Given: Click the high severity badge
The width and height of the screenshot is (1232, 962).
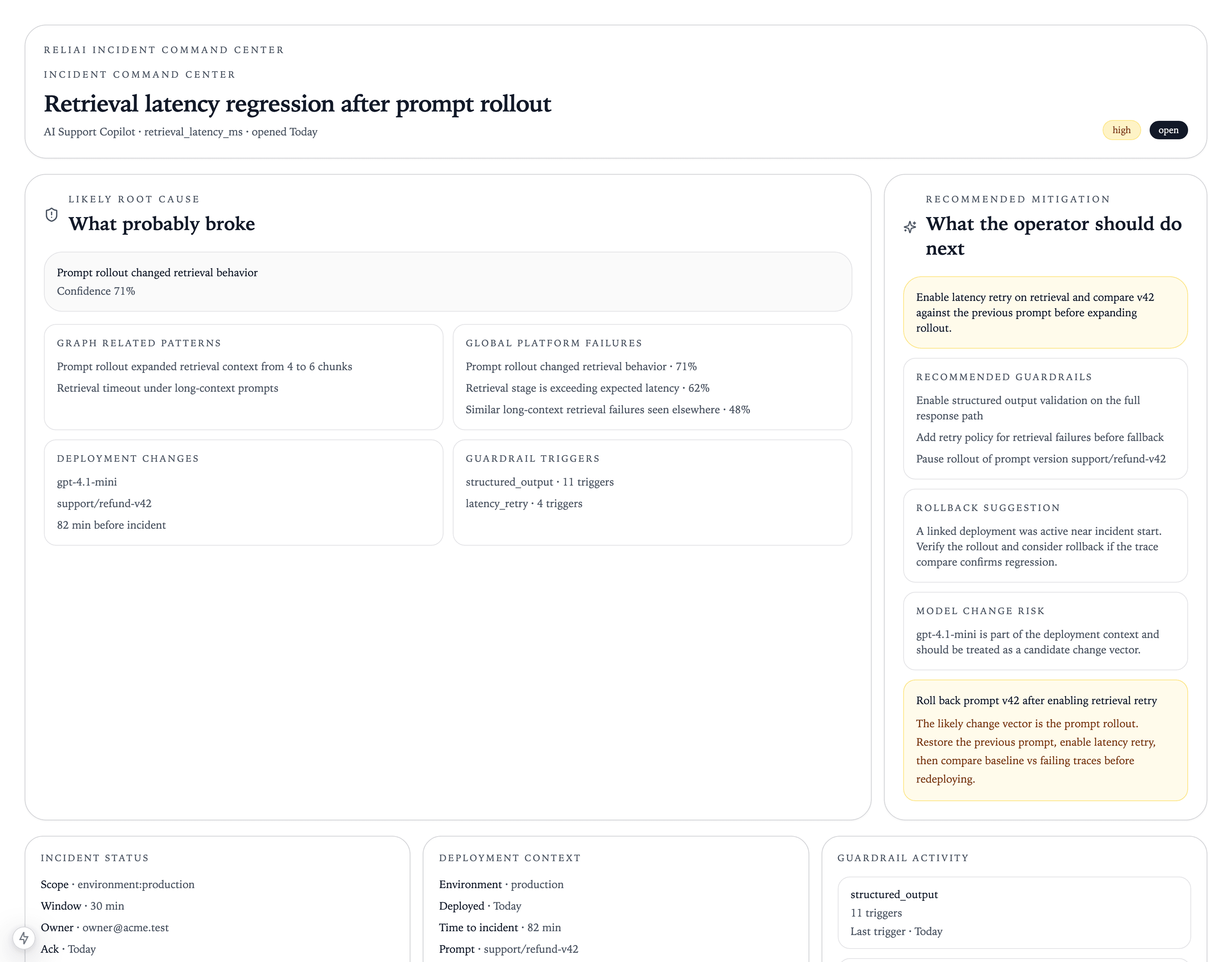Looking at the screenshot, I should tap(1121, 130).
